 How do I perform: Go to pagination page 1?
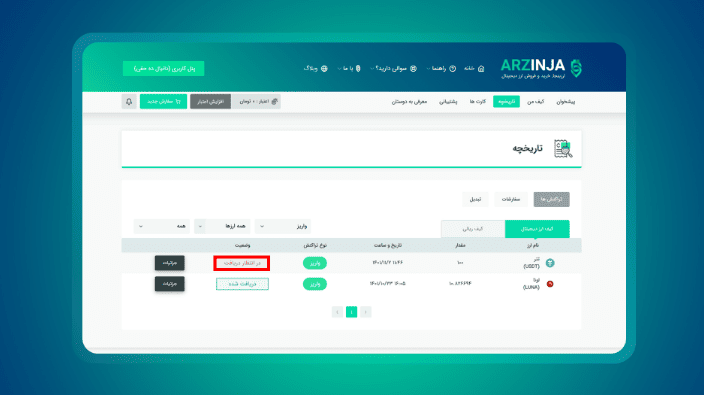pos(352,312)
